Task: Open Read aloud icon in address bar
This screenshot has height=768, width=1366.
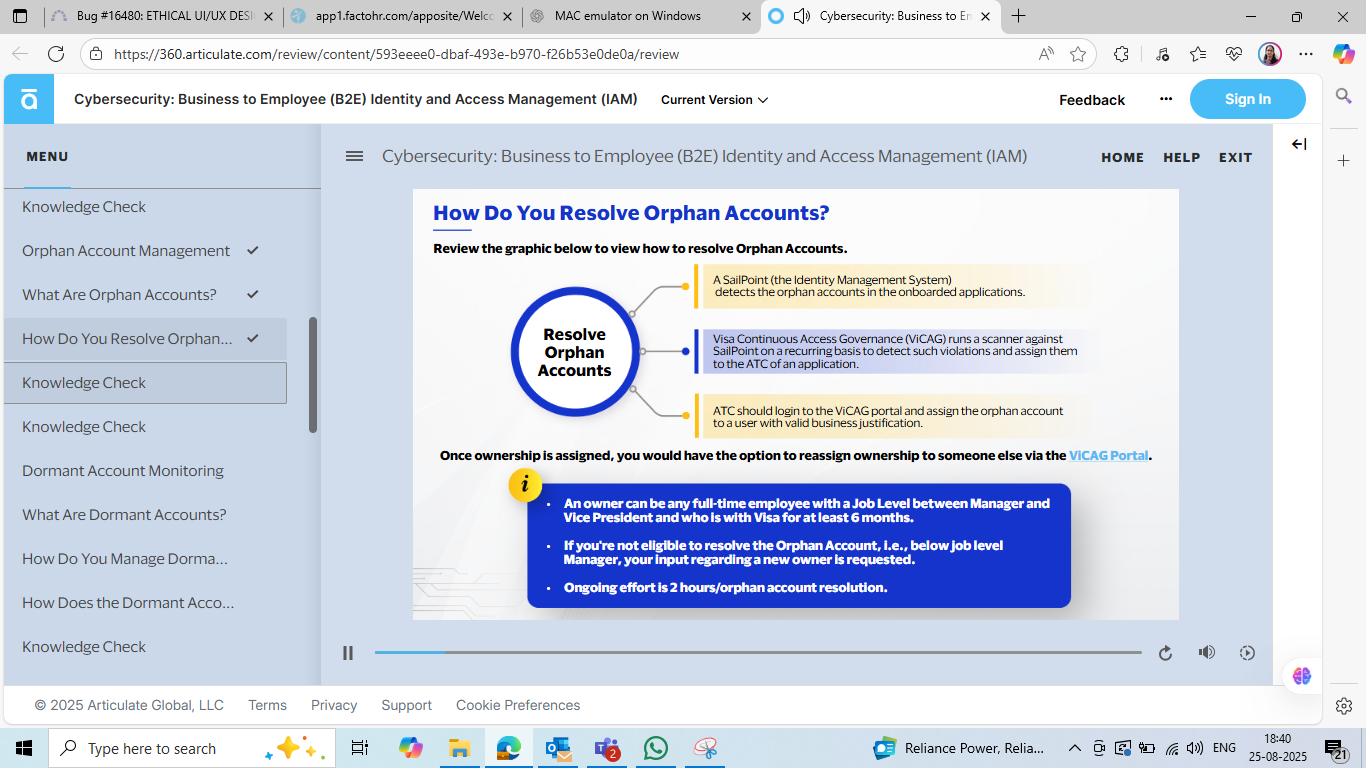Action: coord(1046,54)
